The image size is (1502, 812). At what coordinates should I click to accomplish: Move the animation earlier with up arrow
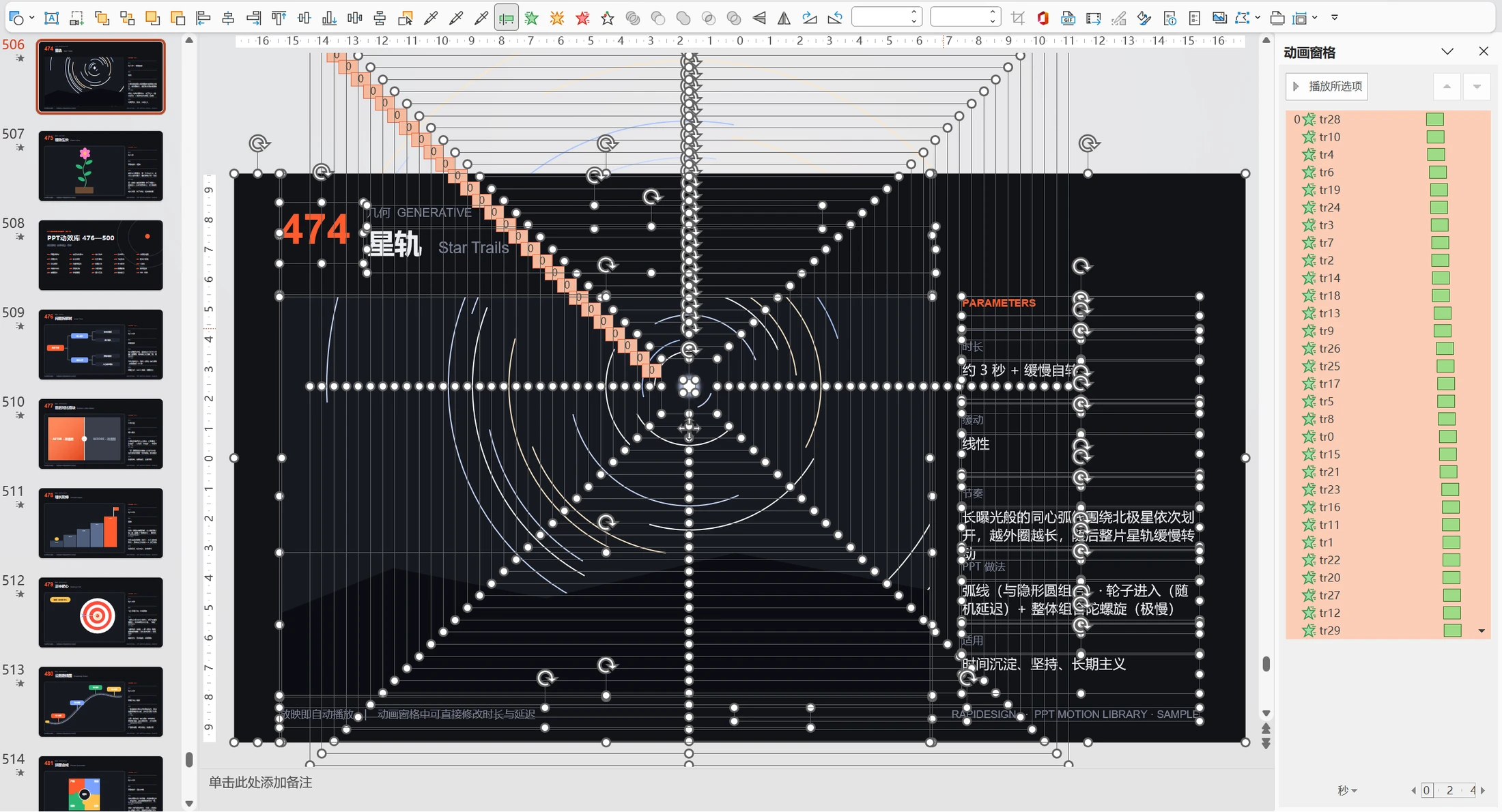(1447, 87)
